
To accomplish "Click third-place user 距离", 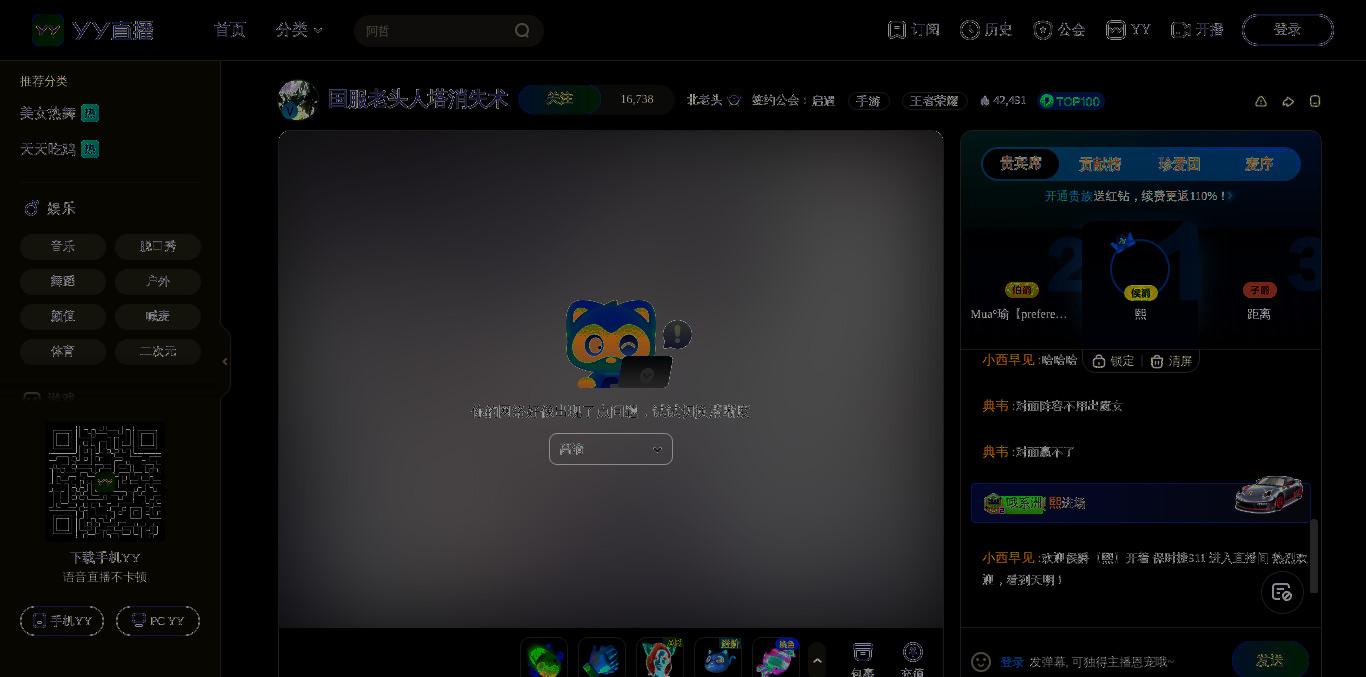I will 1259,314.
